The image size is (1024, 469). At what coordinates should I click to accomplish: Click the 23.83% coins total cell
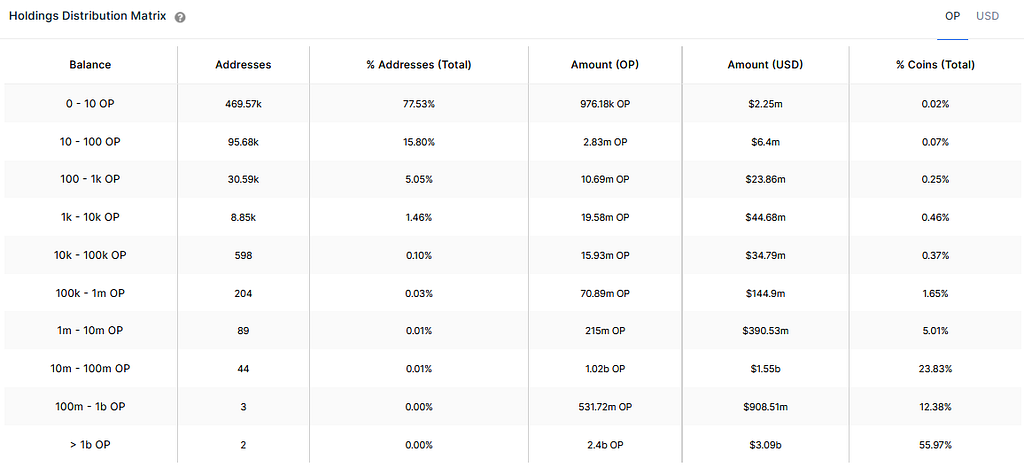(x=935, y=369)
